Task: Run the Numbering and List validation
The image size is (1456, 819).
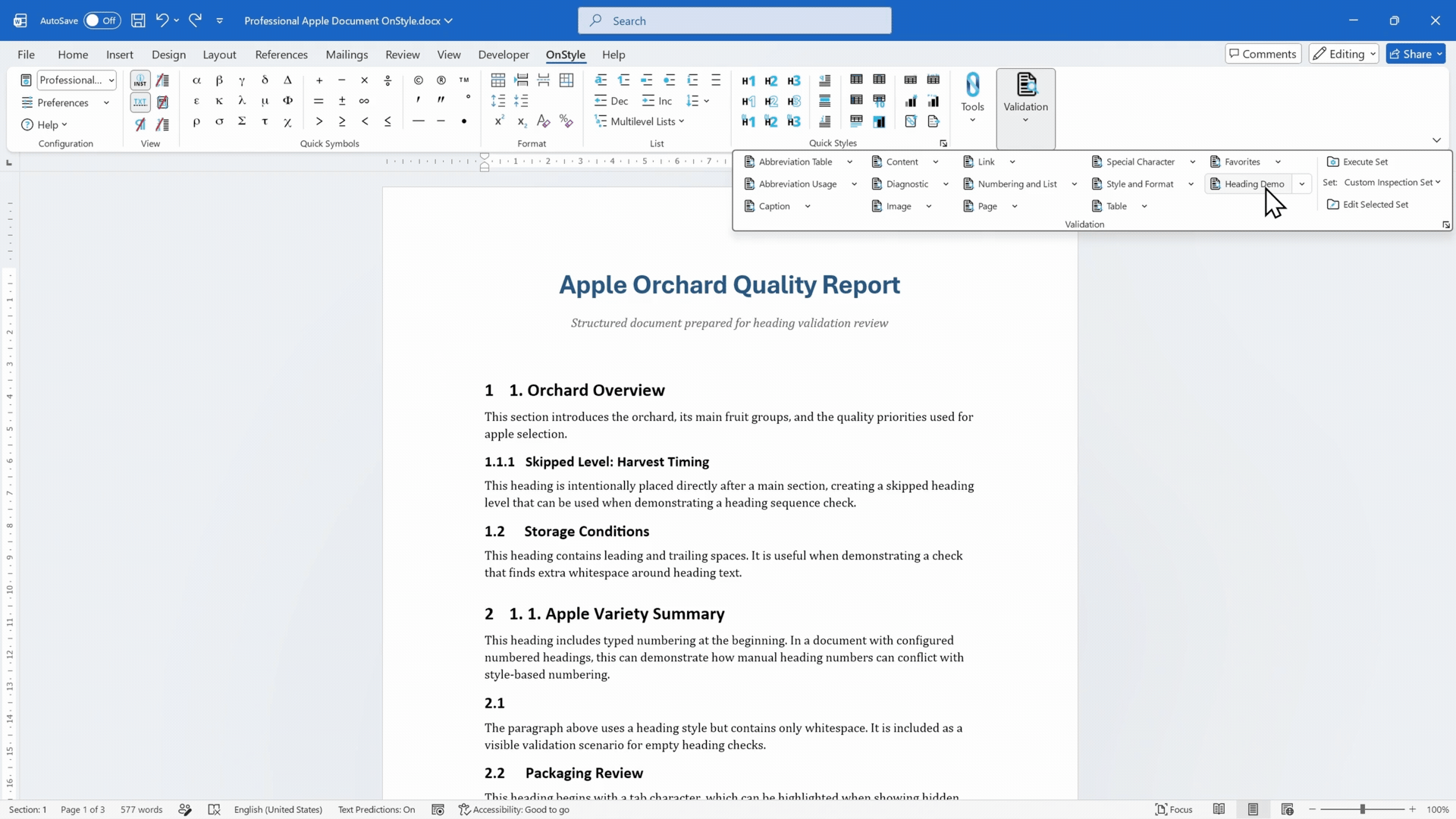Action: click(1009, 184)
